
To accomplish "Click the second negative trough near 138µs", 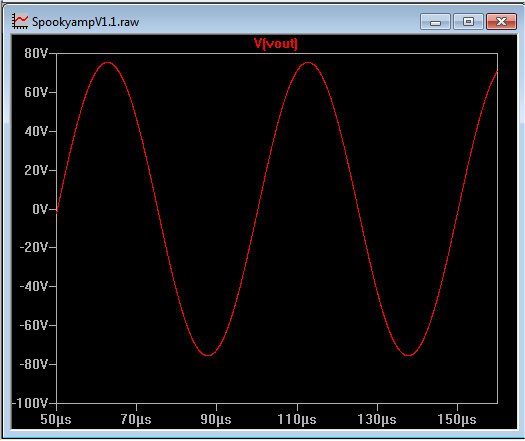I will [408, 355].
